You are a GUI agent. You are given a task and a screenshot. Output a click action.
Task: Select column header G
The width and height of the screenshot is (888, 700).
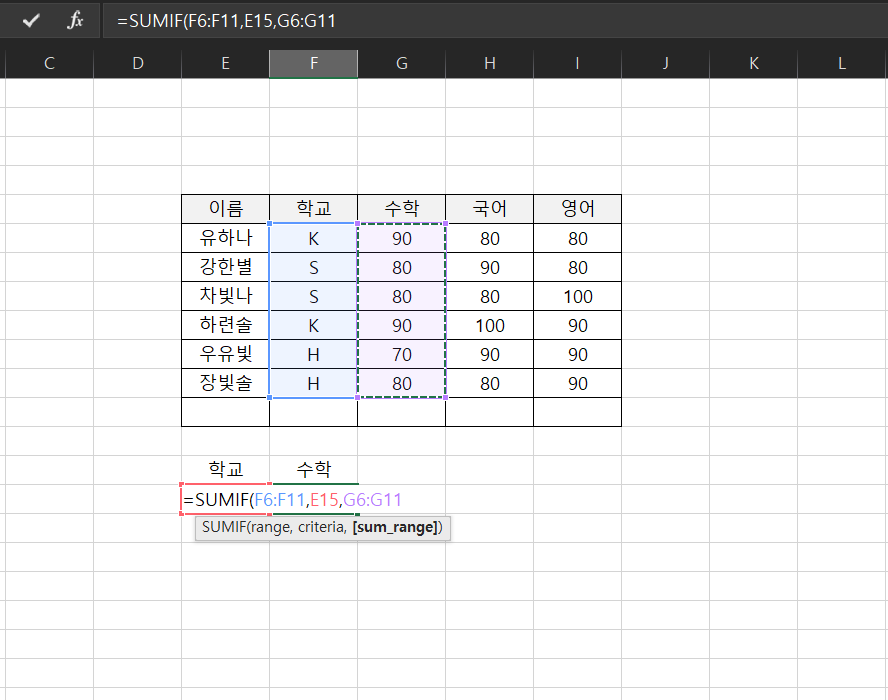pyautogui.click(x=401, y=62)
